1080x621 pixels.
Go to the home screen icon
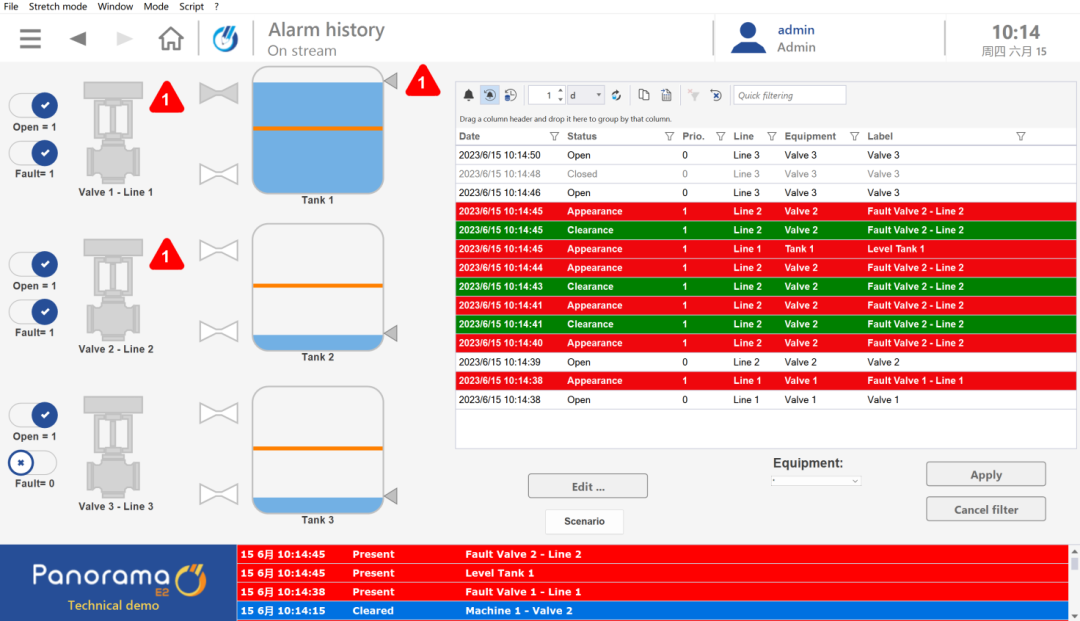[x=171, y=39]
